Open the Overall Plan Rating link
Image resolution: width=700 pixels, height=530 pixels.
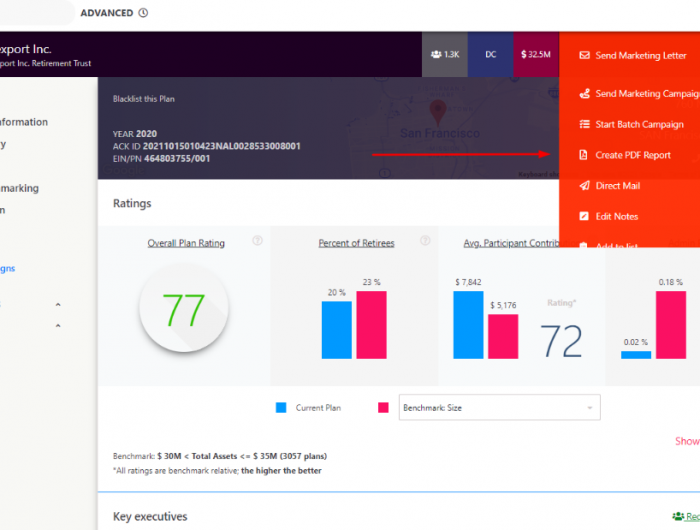[x=186, y=243]
